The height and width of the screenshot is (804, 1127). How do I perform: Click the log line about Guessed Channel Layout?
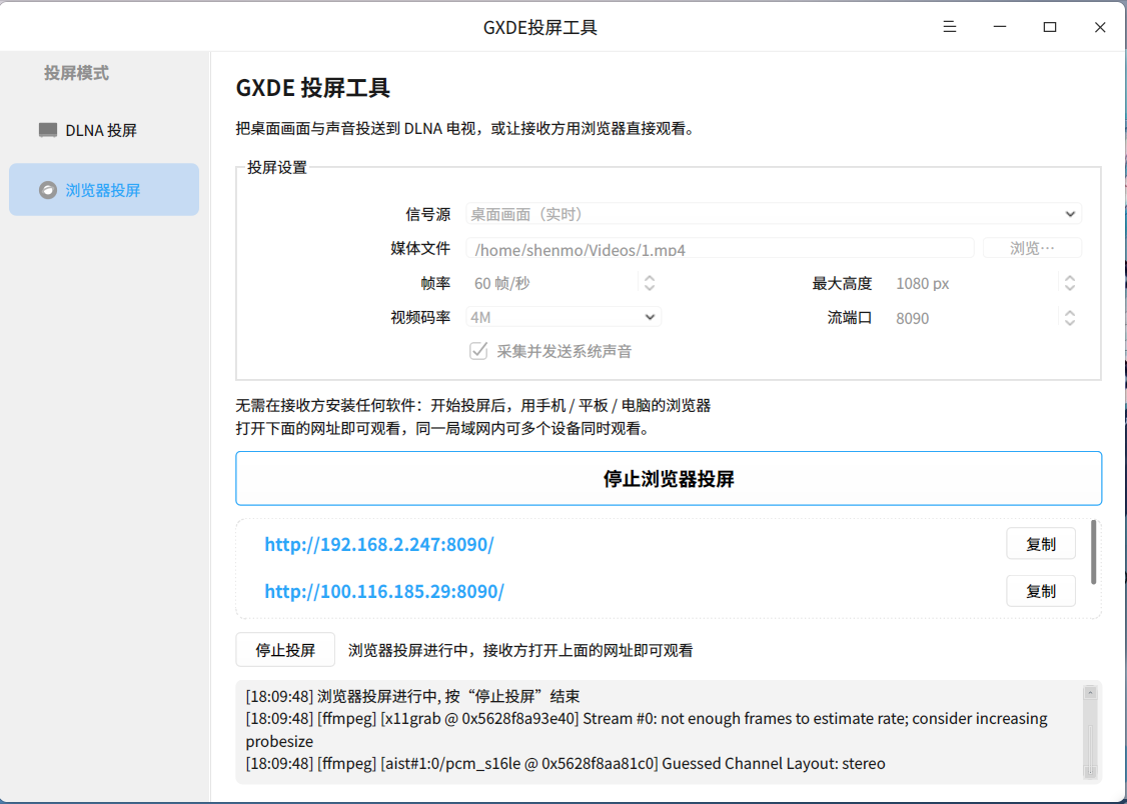coord(566,764)
